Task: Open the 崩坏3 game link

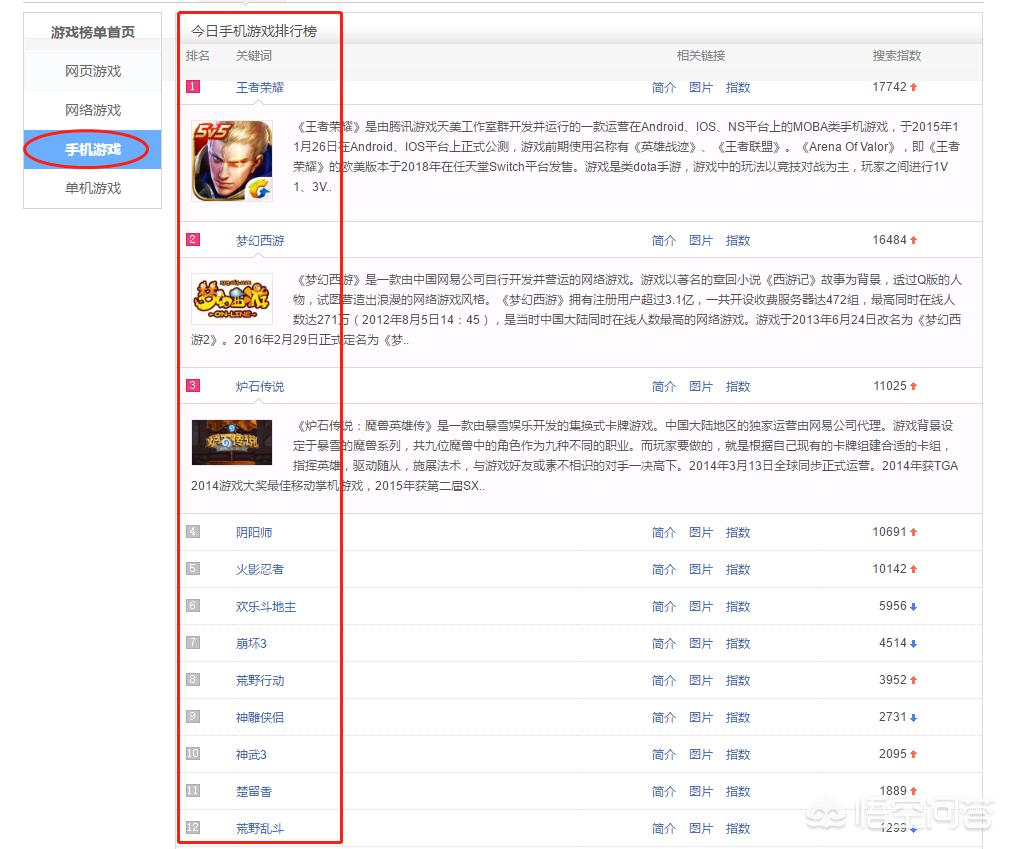Action: [x=251, y=644]
